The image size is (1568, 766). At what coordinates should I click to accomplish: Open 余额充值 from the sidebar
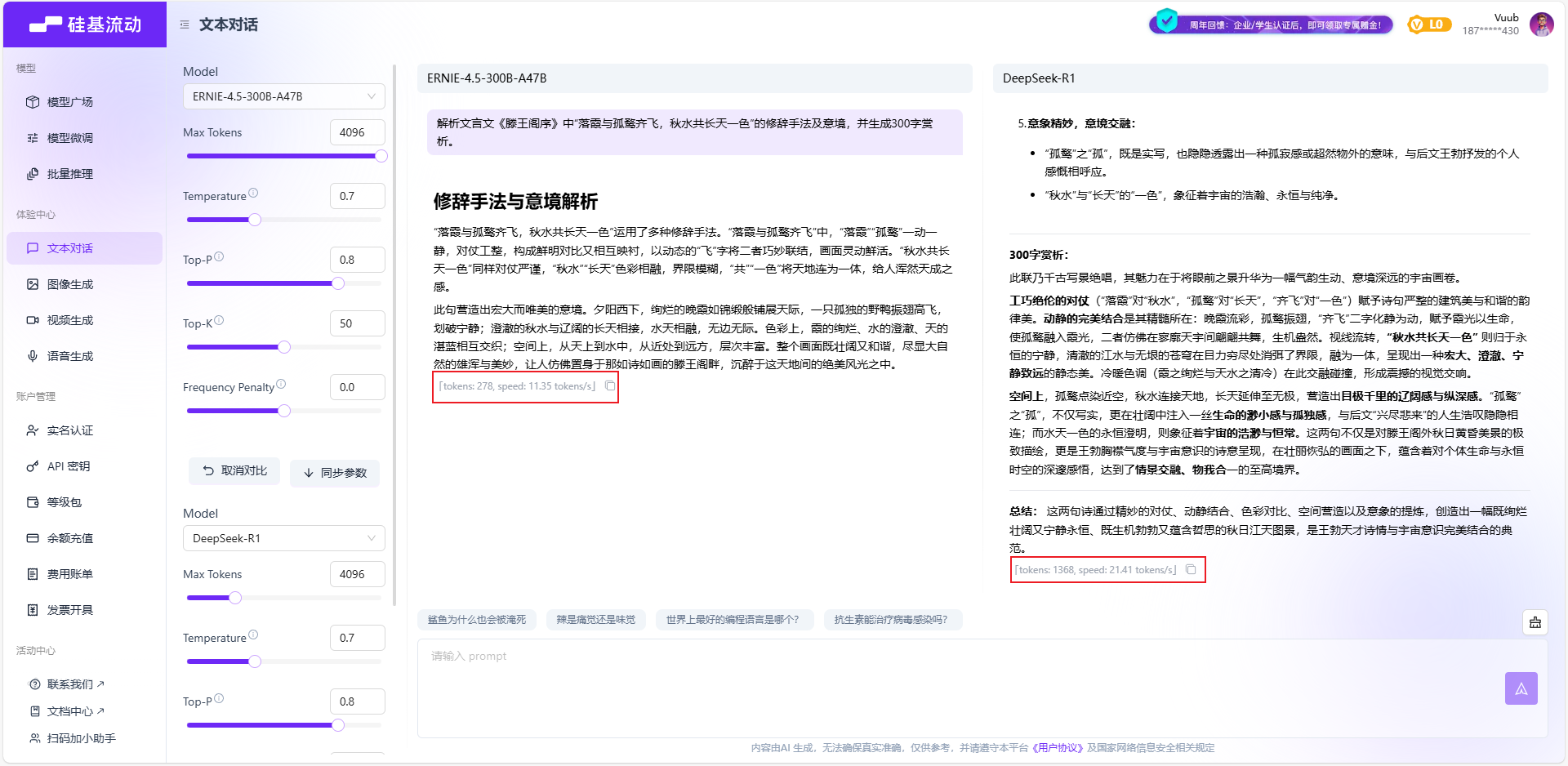click(33, 537)
